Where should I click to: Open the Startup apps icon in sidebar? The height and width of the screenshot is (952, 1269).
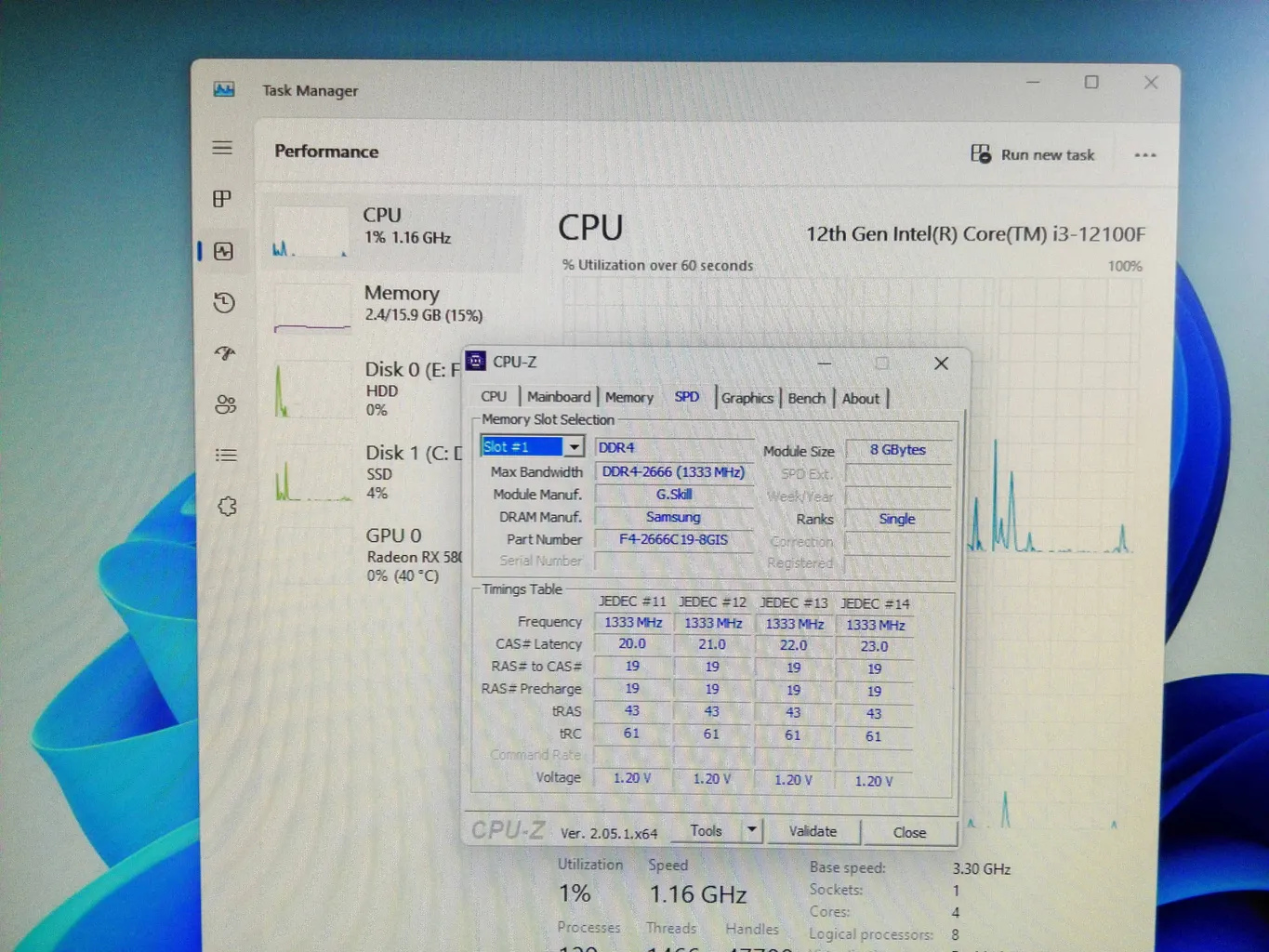click(225, 353)
